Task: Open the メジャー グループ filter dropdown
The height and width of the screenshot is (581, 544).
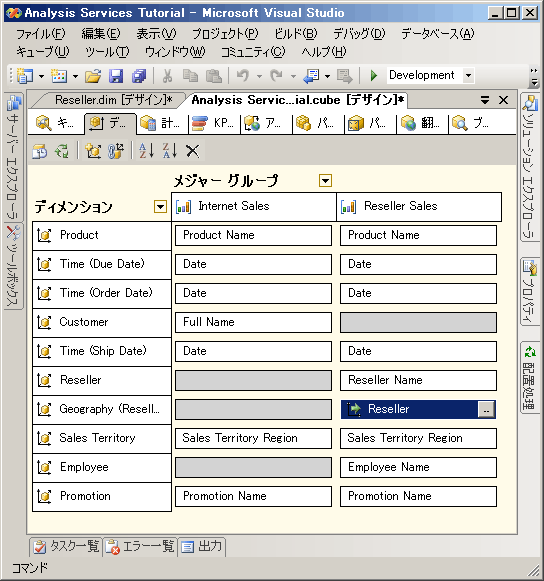Action: tap(325, 181)
